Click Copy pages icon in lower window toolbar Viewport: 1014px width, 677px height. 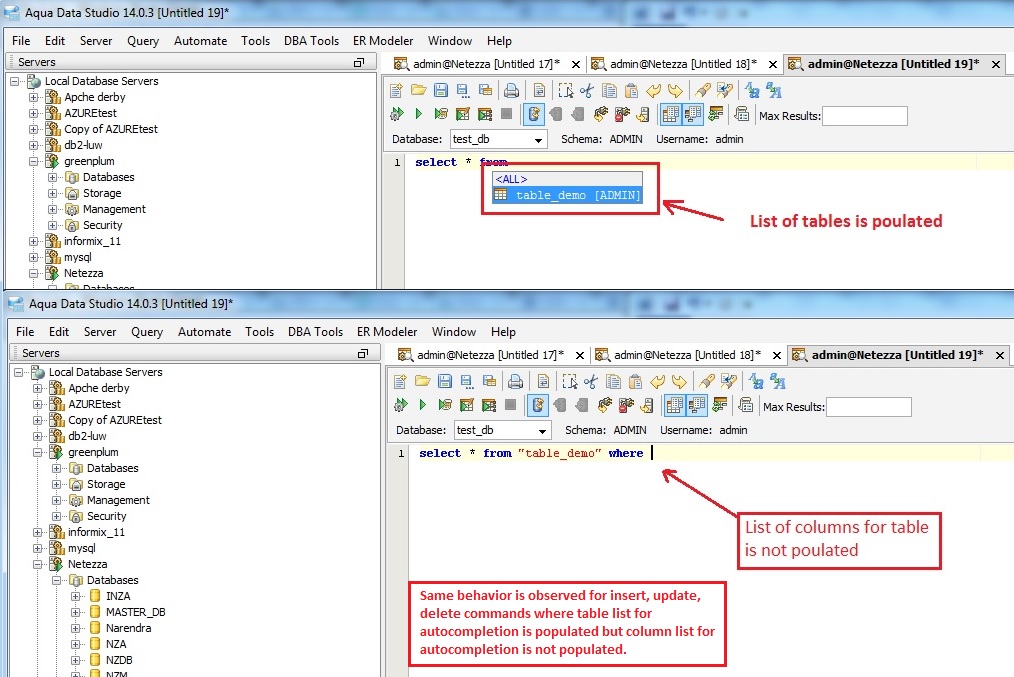pyautogui.click(x=613, y=381)
